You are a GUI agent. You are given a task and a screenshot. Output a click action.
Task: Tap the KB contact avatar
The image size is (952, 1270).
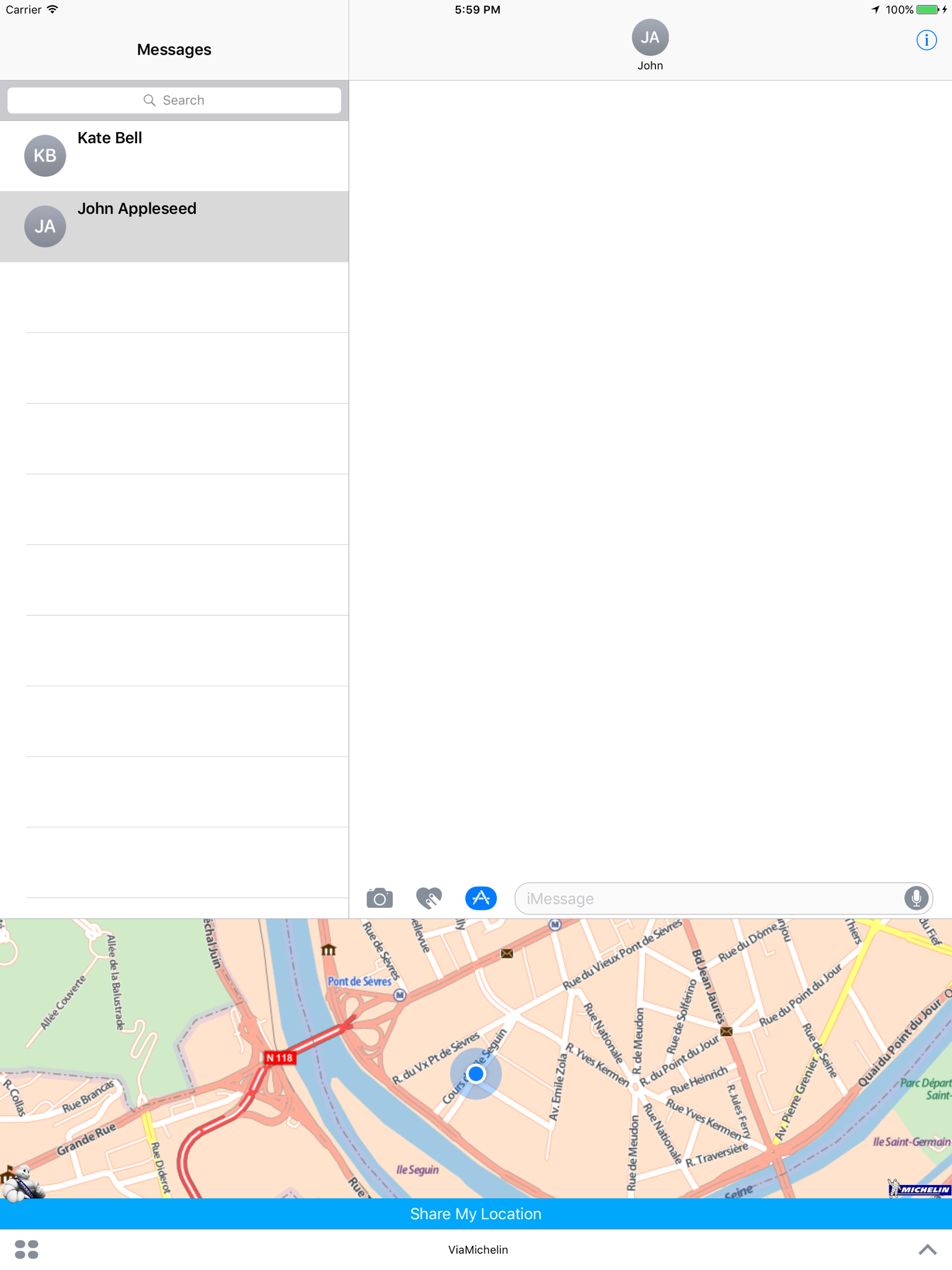tap(45, 156)
